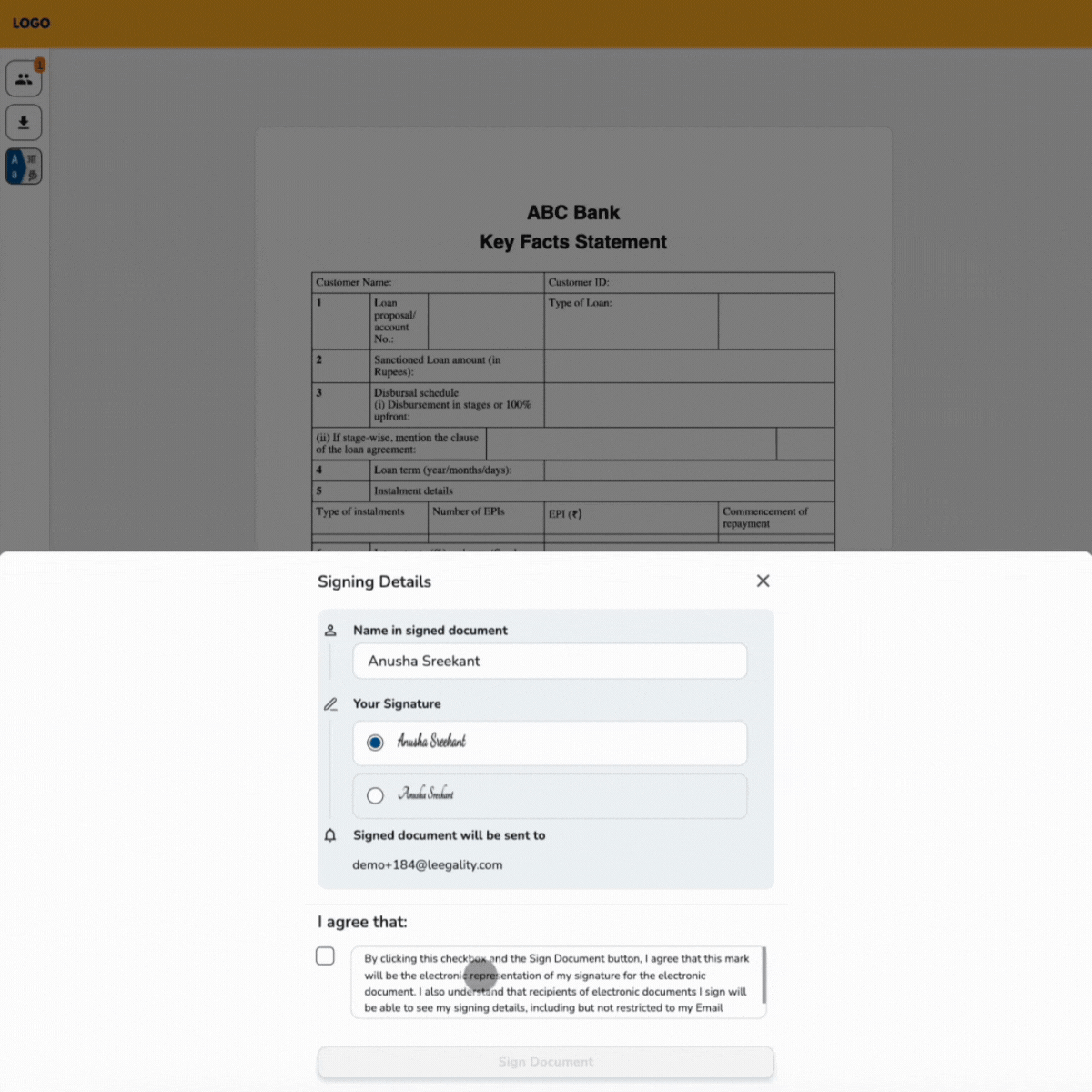Select the second signature style option
1092x1092 pixels.
coord(375,794)
